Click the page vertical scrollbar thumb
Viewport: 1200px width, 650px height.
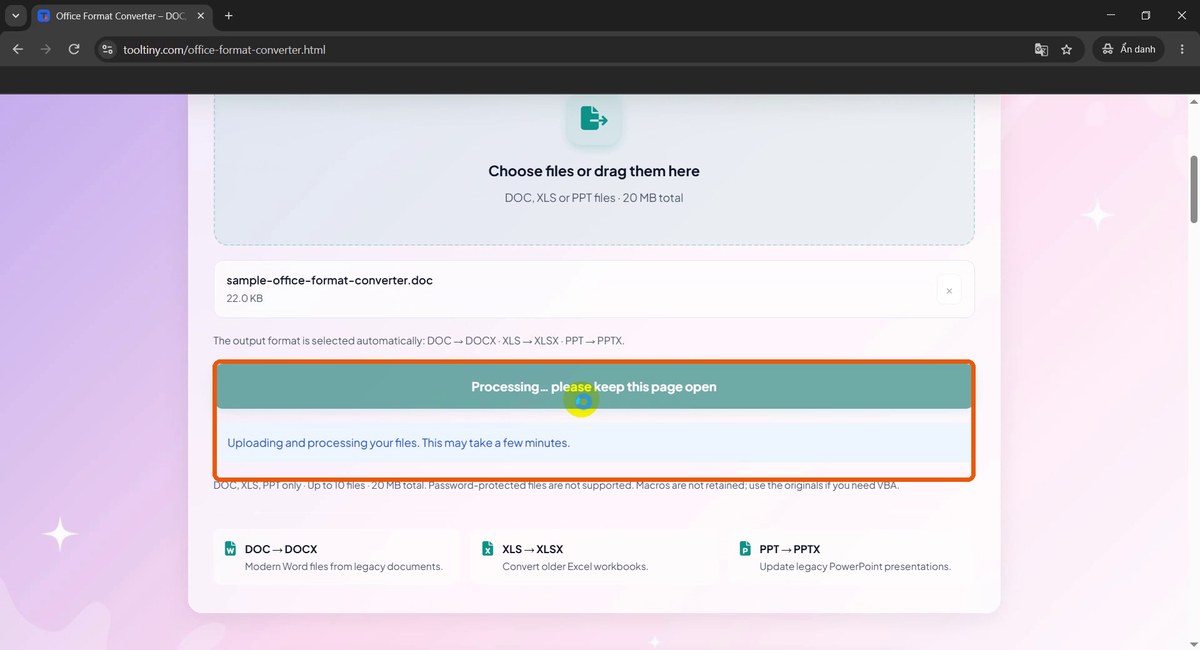click(1193, 189)
